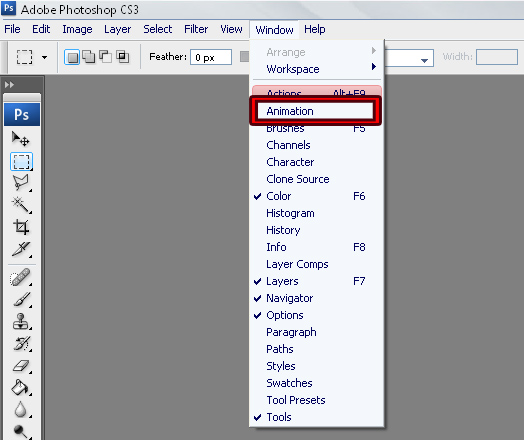The height and width of the screenshot is (440, 524).
Task: Select the History Brush tool
Action: (21, 343)
